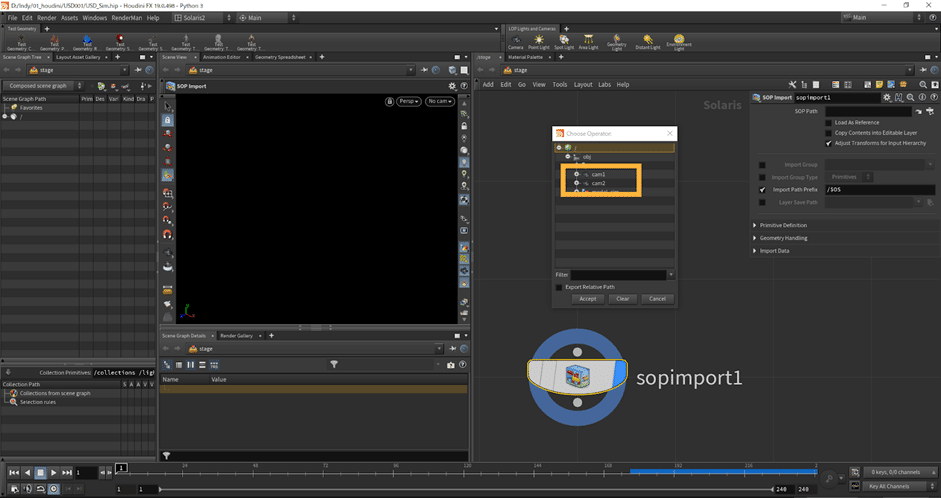Add a Point Light from the shelf
This screenshot has height=498, width=941.
pos(538,41)
